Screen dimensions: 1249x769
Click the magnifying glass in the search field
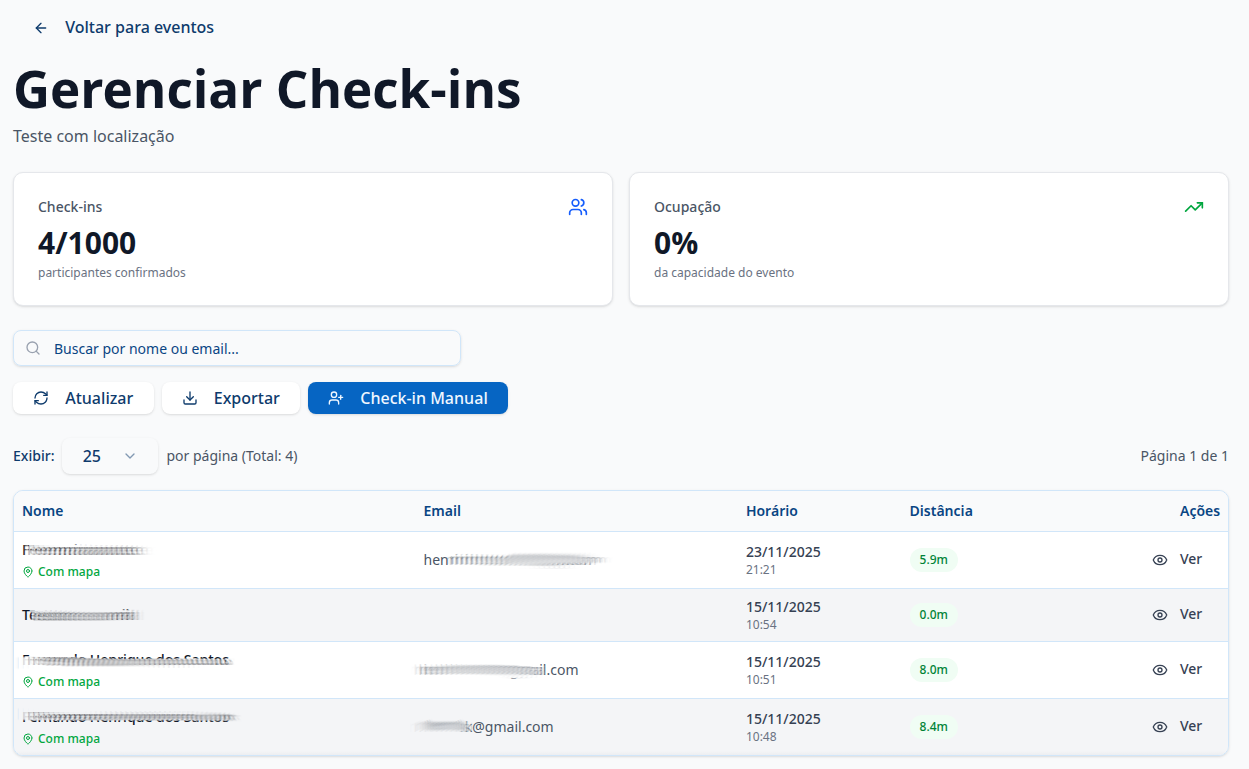click(33, 348)
